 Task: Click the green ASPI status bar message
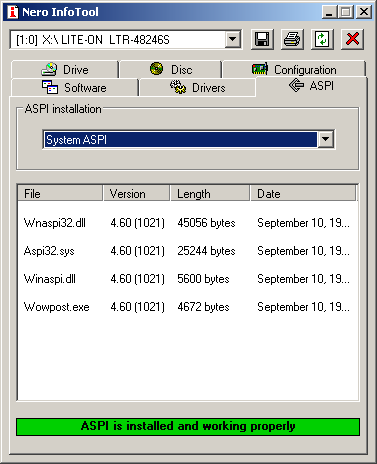tap(188, 427)
